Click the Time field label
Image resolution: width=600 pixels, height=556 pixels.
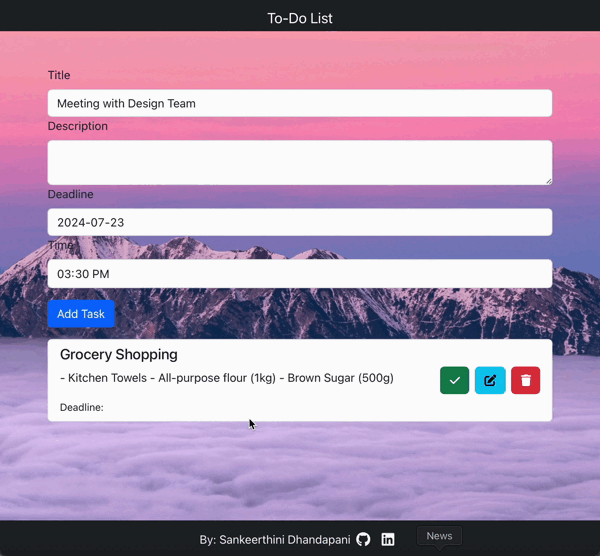pyautogui.click(x=60, y=245)
